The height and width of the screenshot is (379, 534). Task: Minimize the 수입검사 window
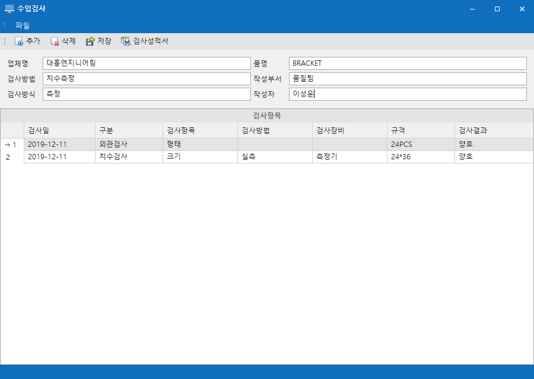472,9
